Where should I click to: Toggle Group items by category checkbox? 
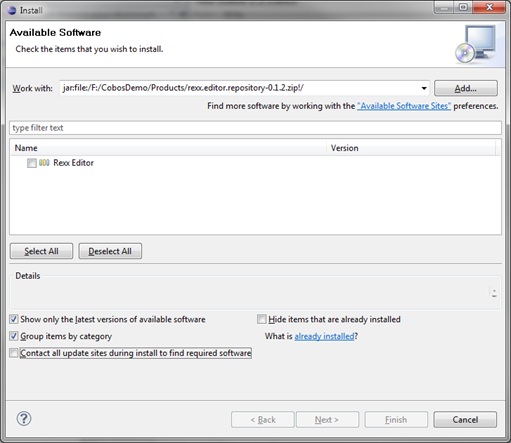tap(14, 336)
